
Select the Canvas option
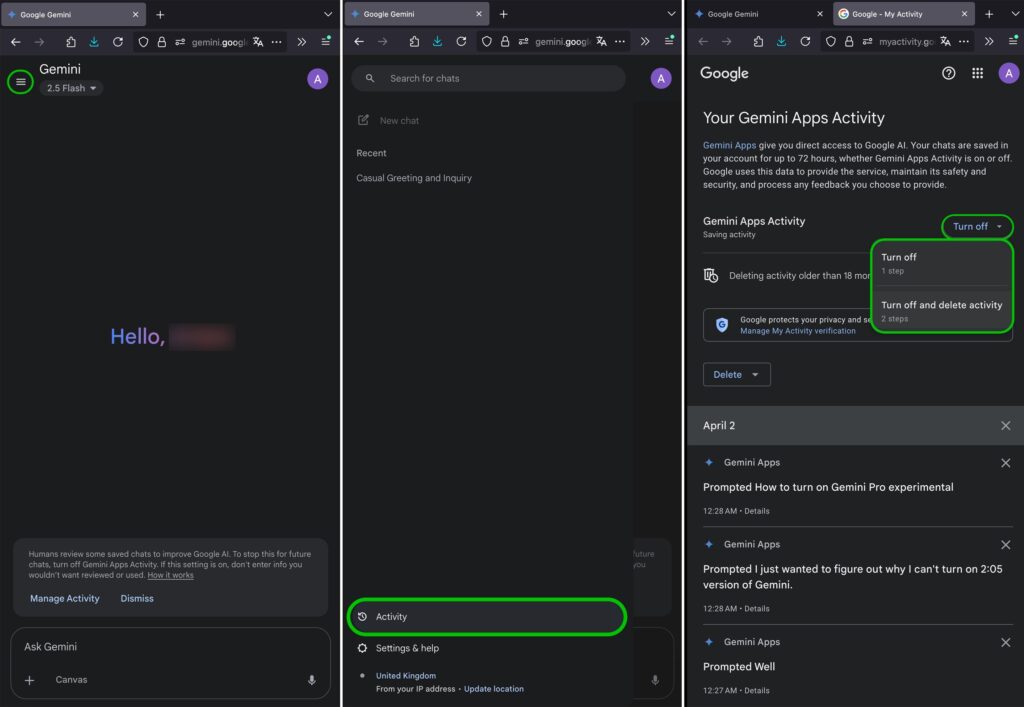pyautogui.click(x=71, y=680)
